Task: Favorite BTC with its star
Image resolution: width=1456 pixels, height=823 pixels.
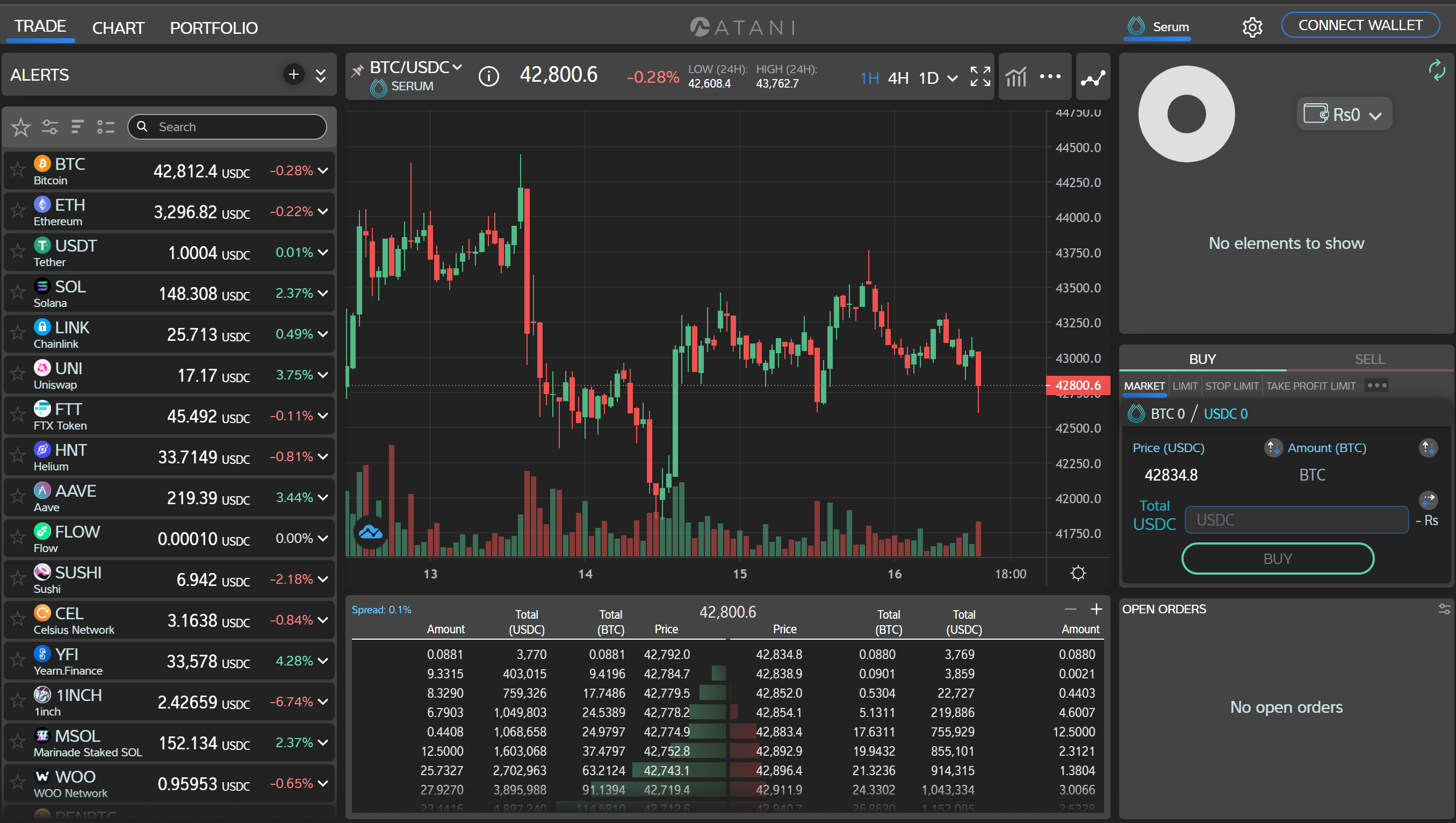Action: click(x=18, y=170)
